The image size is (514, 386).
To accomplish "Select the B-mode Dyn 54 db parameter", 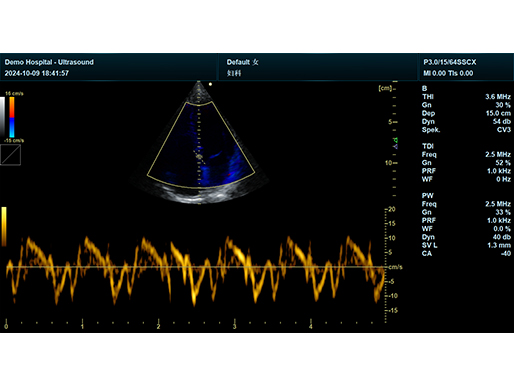I will pos(466,121).
